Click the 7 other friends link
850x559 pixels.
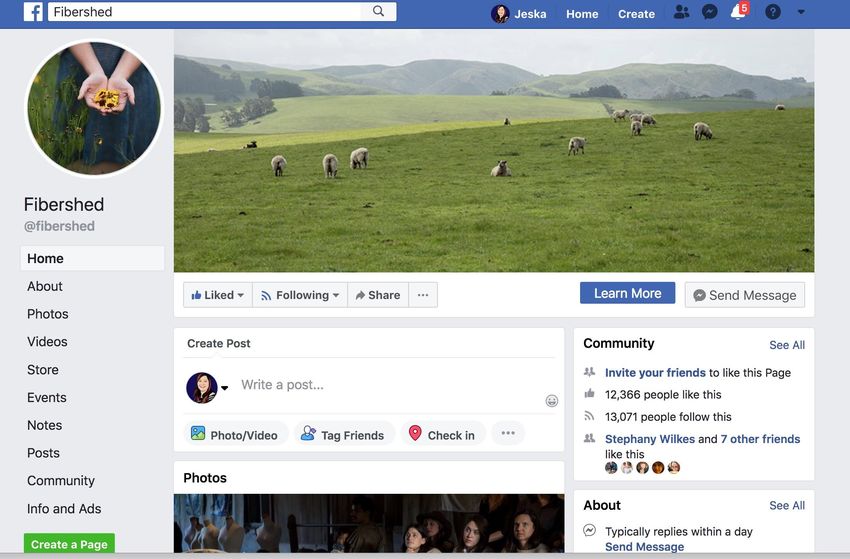(x=760, y=439)
